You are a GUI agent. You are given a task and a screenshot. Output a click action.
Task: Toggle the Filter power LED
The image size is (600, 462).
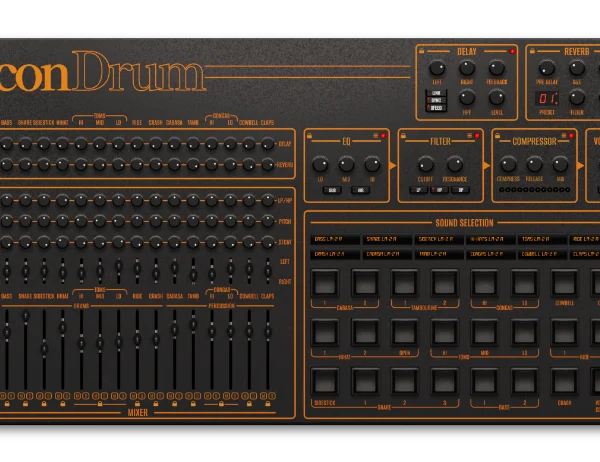coord(477,135)
